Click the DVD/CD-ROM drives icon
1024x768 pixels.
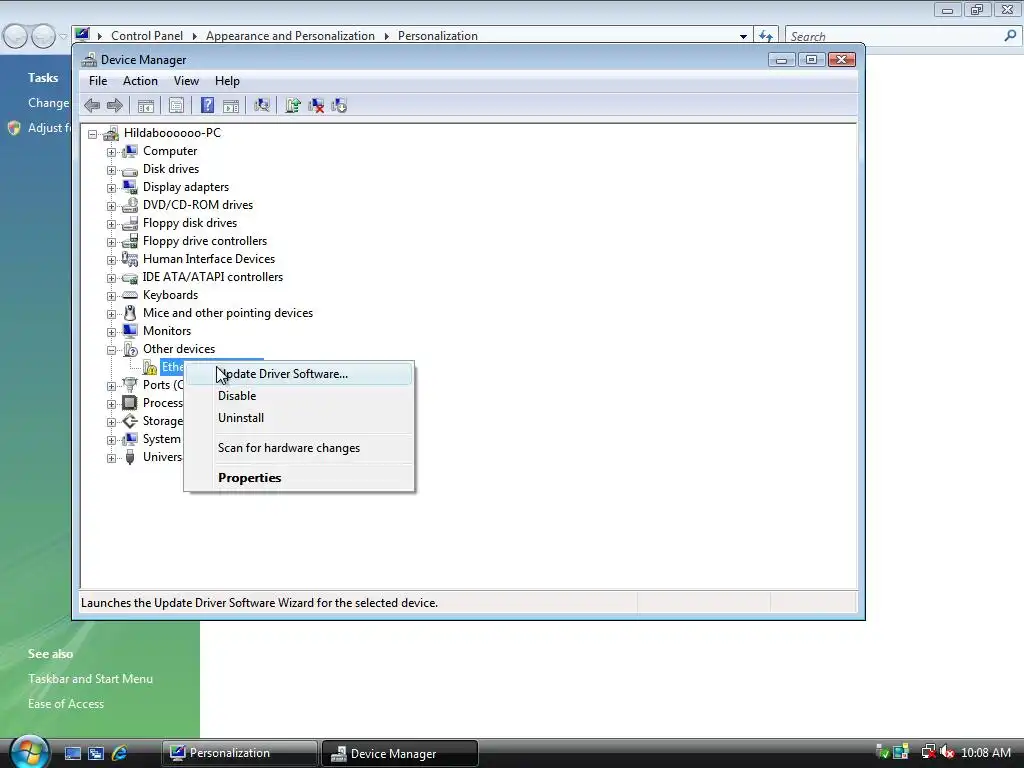click(x=130, y=205)
